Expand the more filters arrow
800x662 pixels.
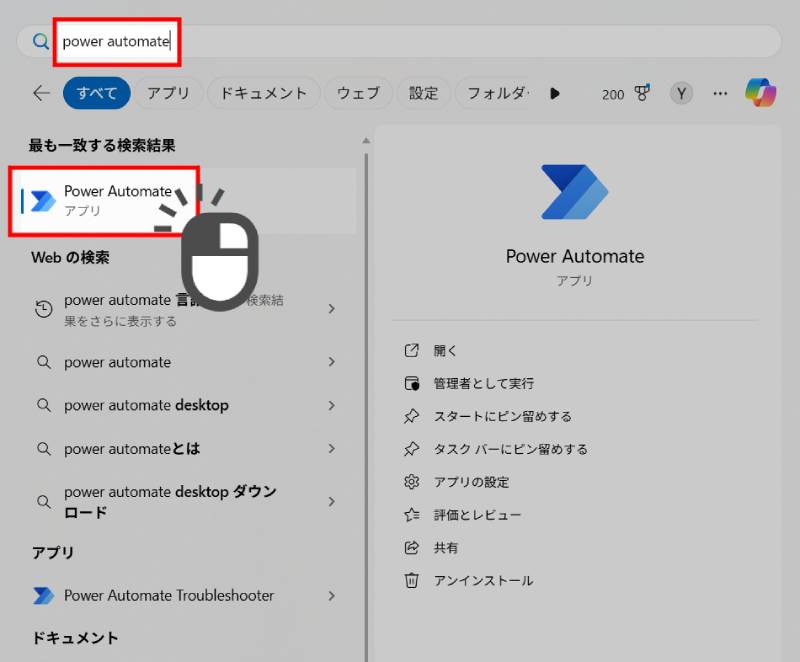555,93
